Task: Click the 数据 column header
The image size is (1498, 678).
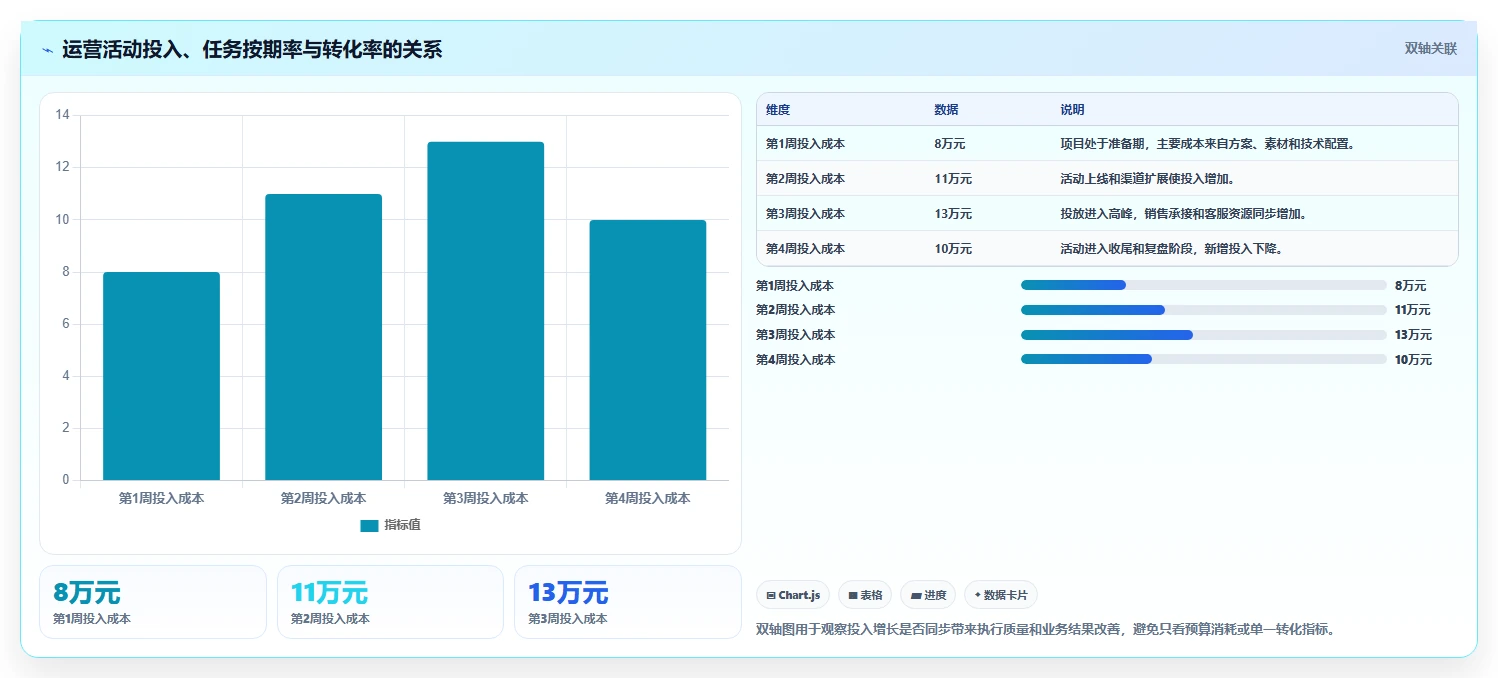Action: coord(946,110)
